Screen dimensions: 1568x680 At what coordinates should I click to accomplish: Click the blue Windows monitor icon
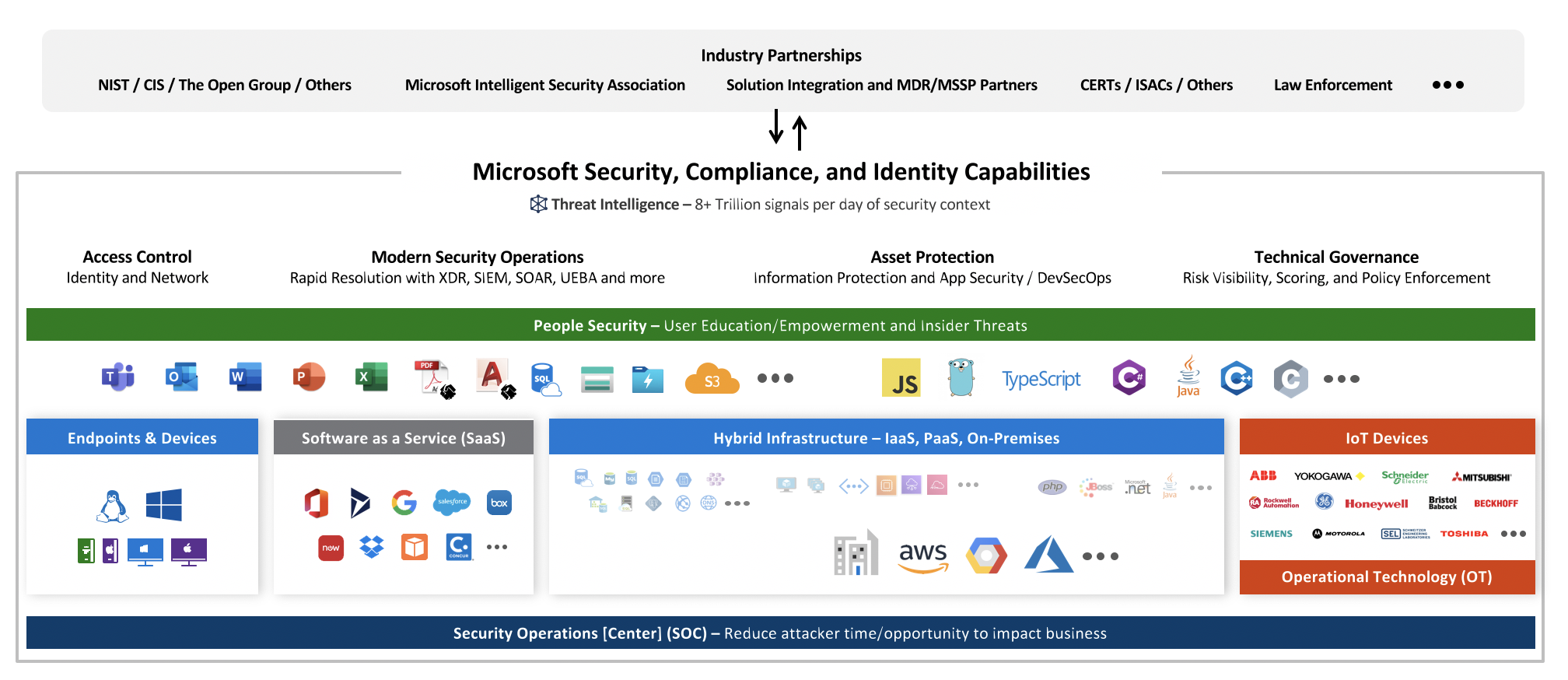tap(145, 552)
